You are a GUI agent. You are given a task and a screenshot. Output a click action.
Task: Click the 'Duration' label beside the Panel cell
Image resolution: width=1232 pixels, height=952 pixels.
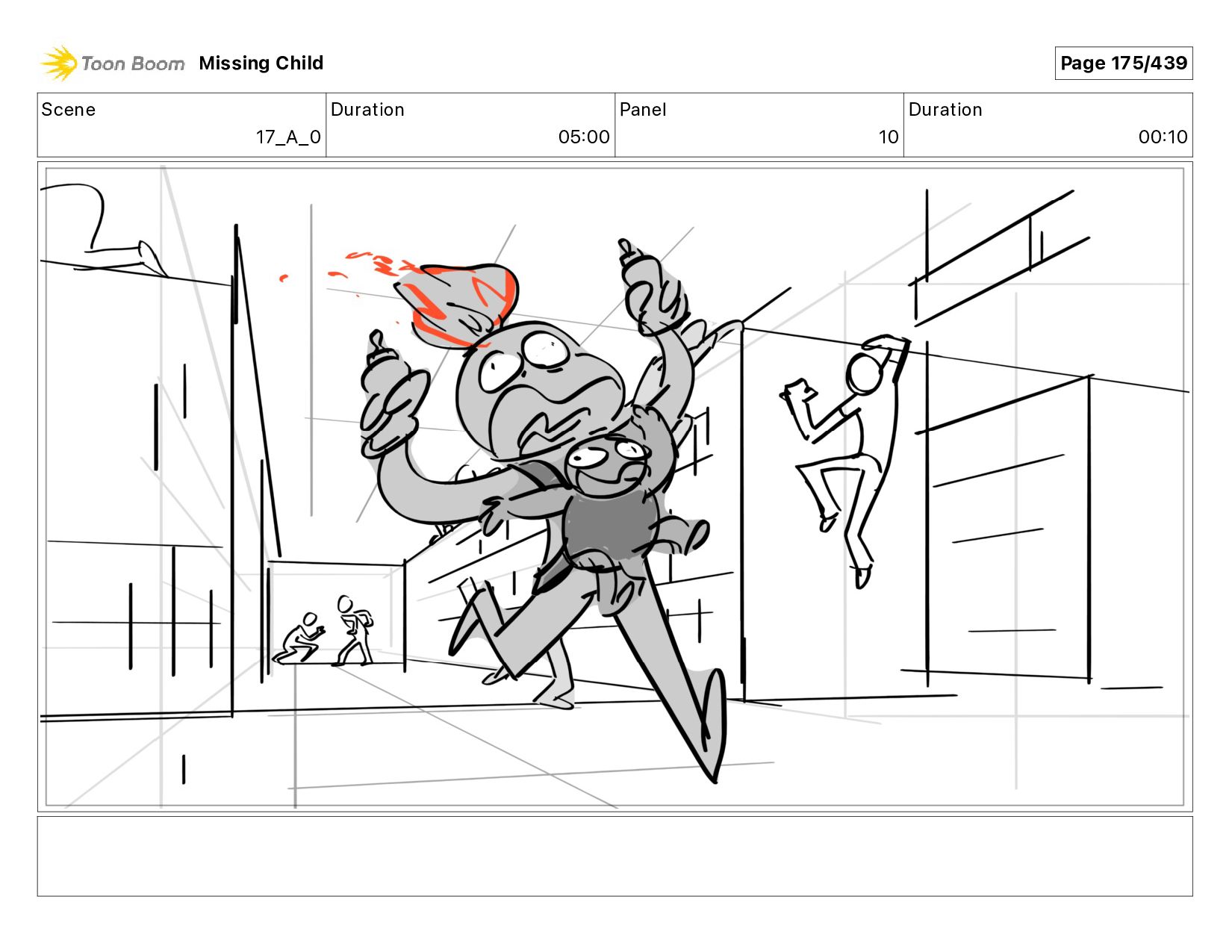coord(945,110)
